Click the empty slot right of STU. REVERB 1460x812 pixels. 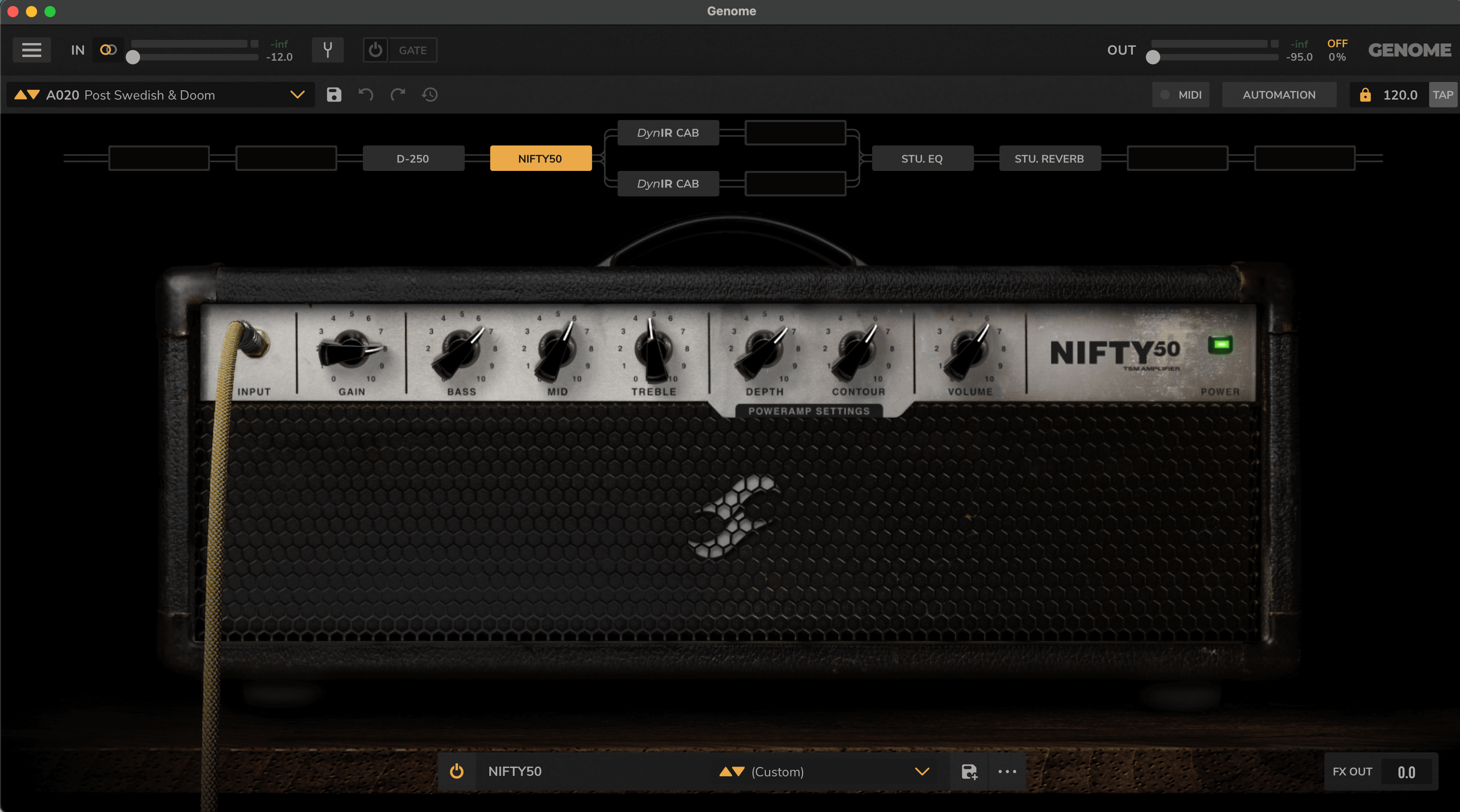click(1177, 158)
